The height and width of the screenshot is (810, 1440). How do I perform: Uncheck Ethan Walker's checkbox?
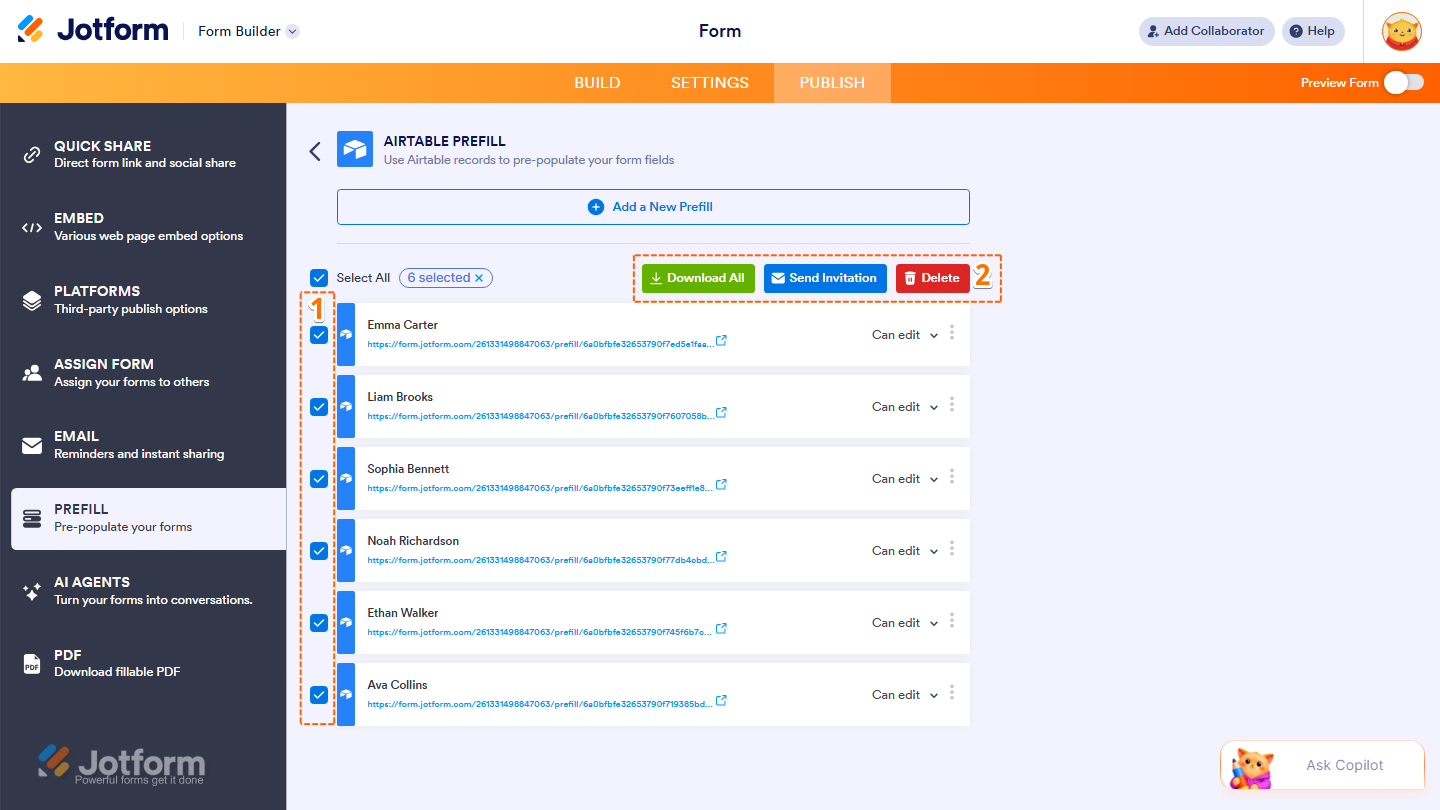[x=319, y=623]
